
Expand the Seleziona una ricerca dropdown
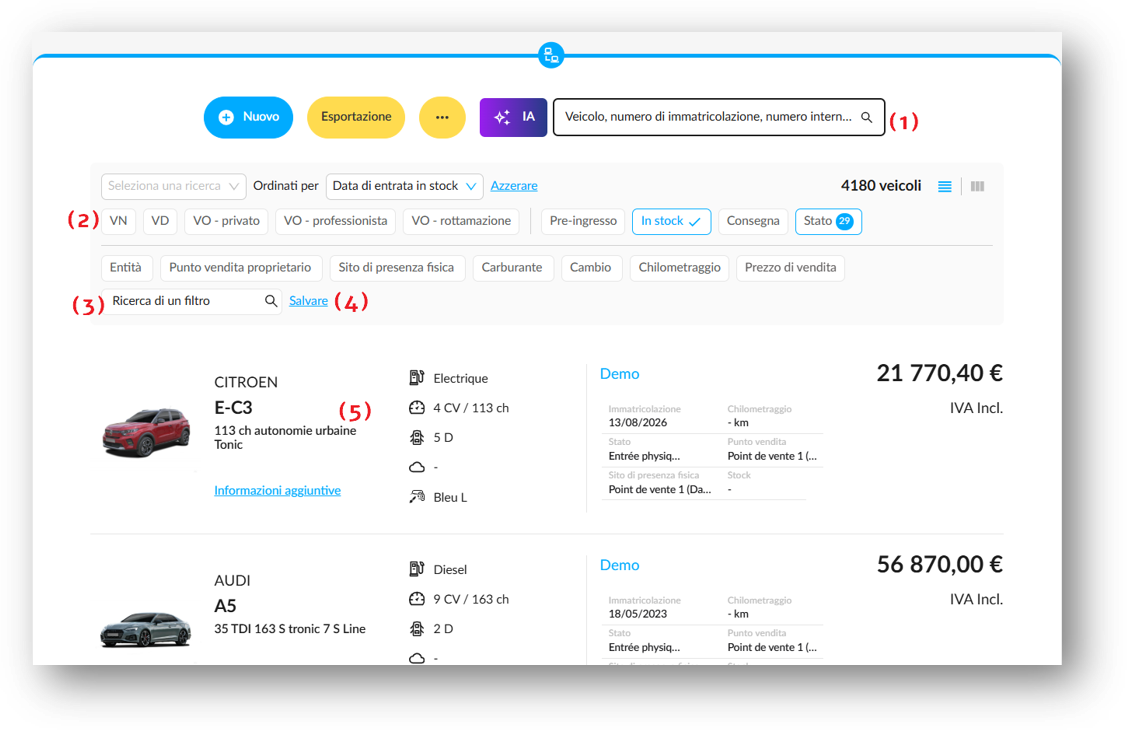coord(174,186)
